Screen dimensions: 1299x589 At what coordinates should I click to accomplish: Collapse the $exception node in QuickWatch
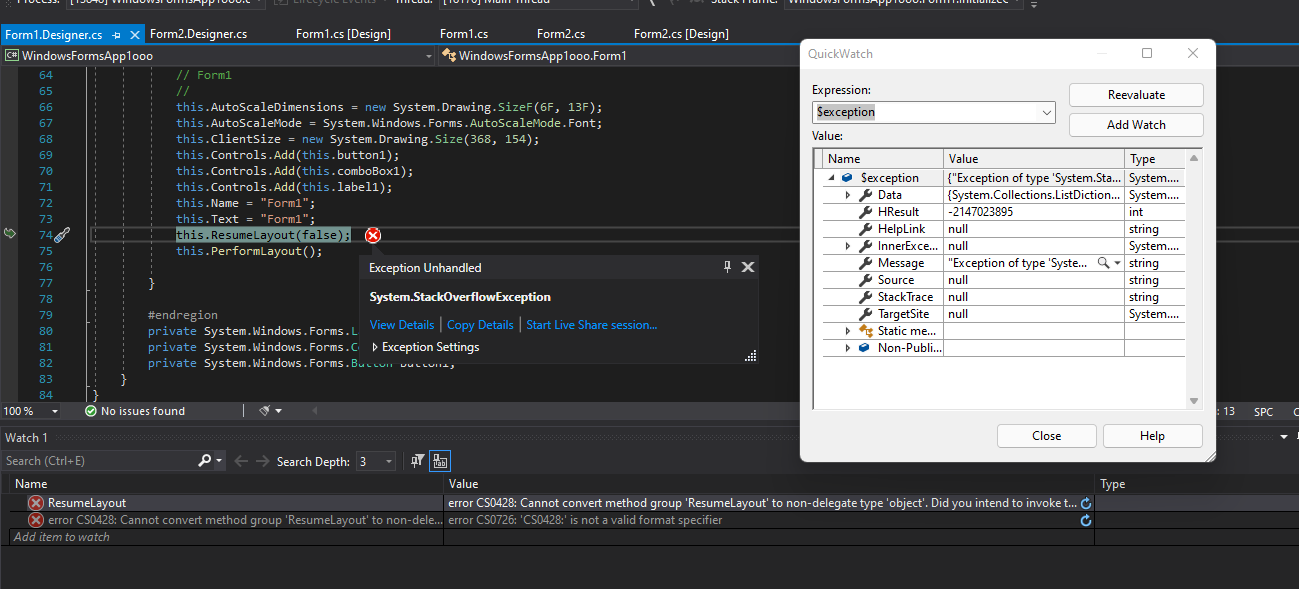[831, 178]
